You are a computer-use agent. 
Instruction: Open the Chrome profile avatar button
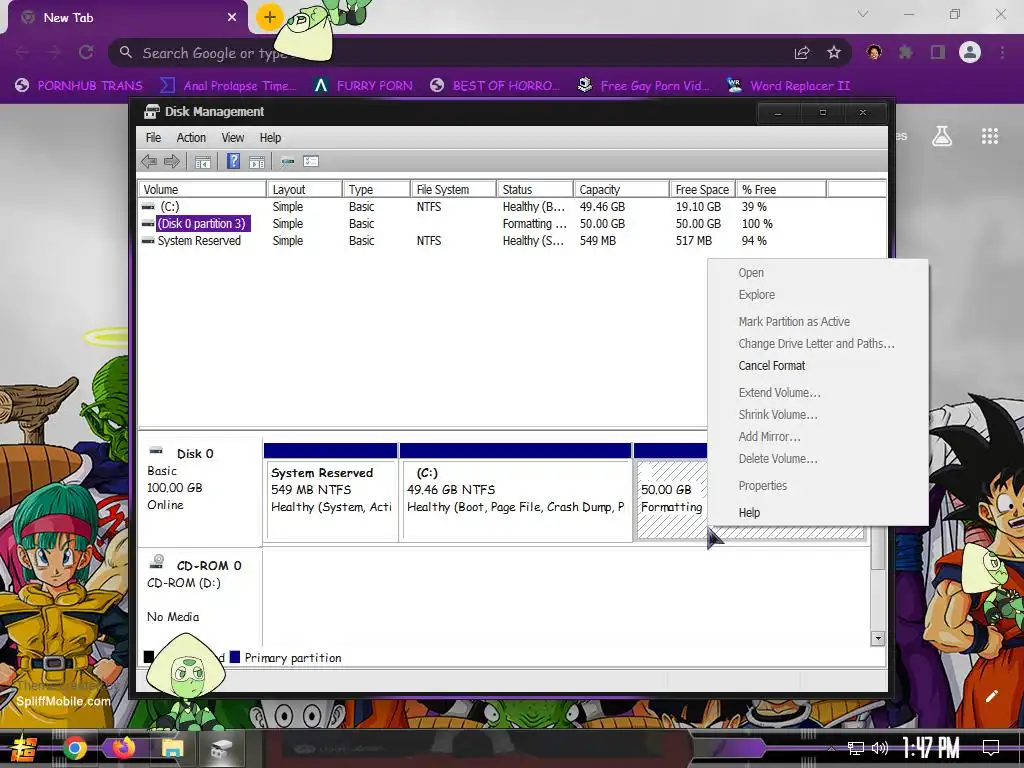tap(970, 52)
